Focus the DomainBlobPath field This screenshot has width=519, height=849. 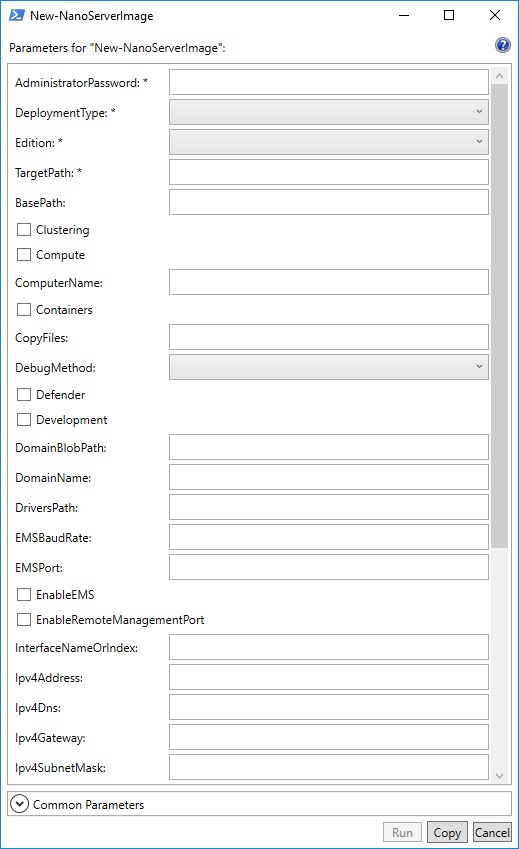329,447
